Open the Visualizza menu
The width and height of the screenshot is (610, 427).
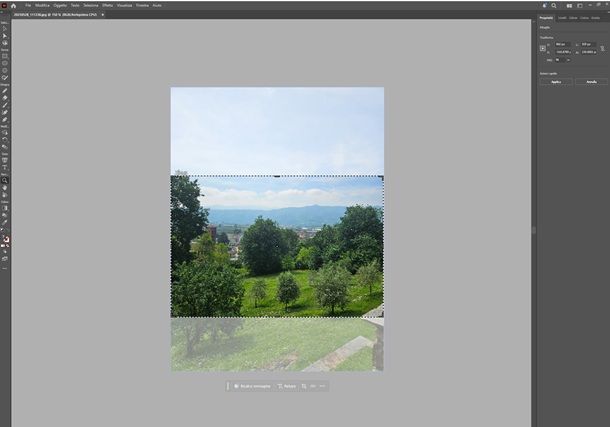(124, 6)
